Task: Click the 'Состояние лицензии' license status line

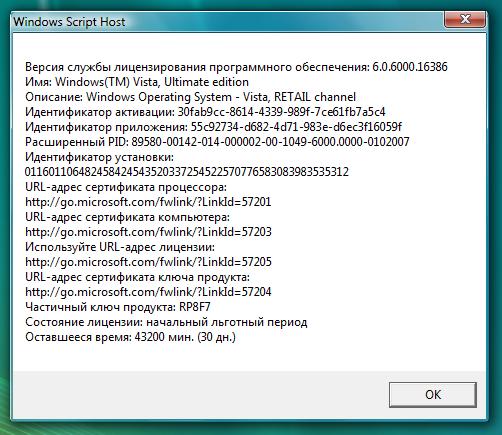Action: pyautogui.click(x=166, y=322)
